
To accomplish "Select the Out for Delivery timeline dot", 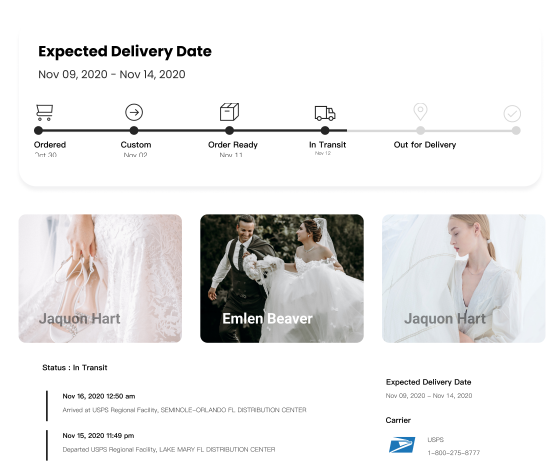I will tap(421, 131).
